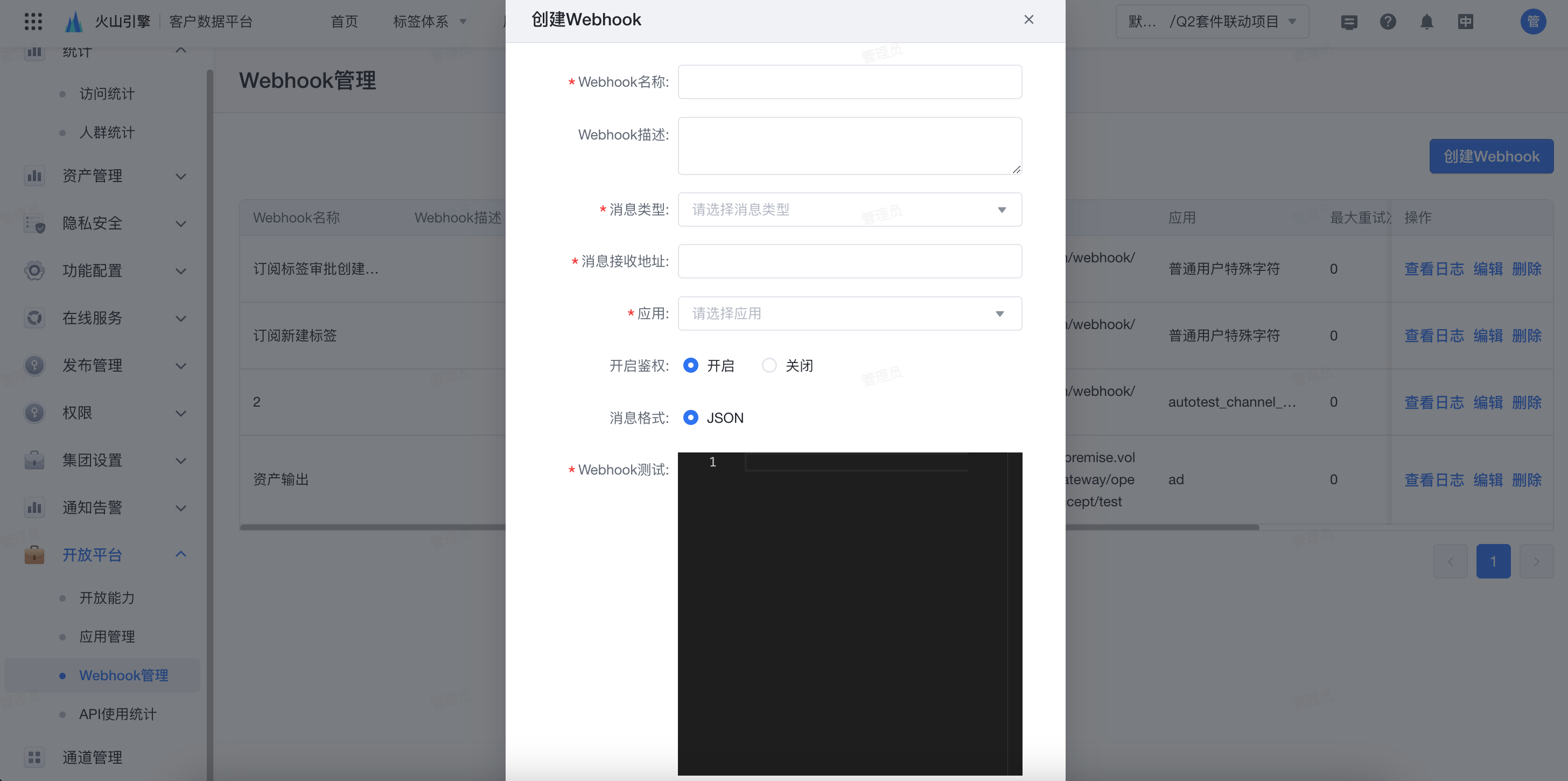
Task: Click the Online Service sidebar icon
Action: [x=34, y=318]
